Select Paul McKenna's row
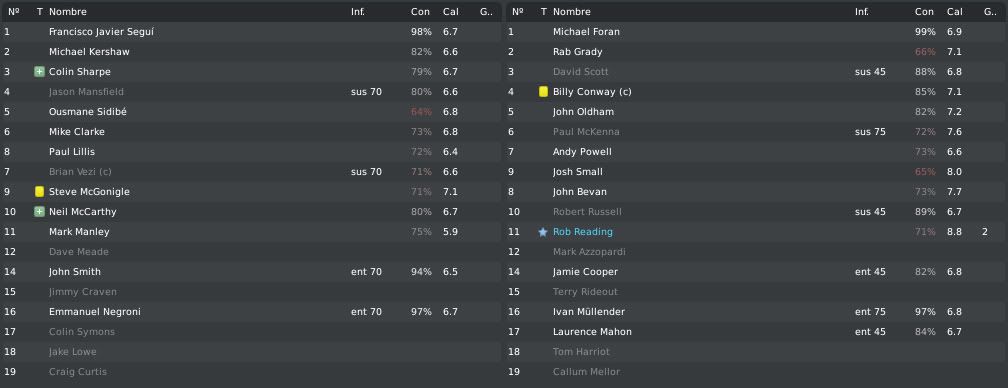 [756, 132]
